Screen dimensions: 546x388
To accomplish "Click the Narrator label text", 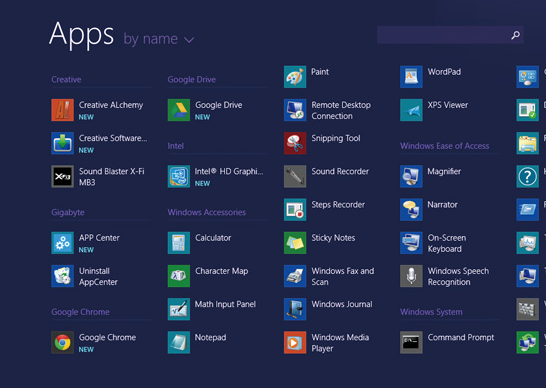I will [442, 205].
